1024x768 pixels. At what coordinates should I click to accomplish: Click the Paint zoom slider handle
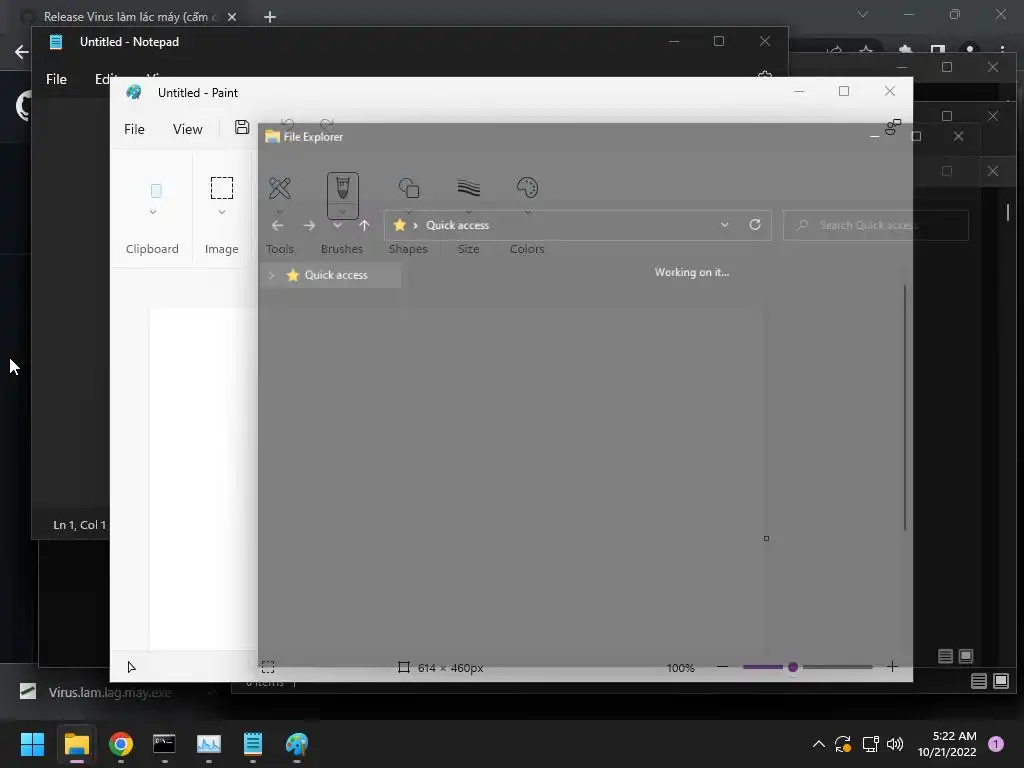793,667
